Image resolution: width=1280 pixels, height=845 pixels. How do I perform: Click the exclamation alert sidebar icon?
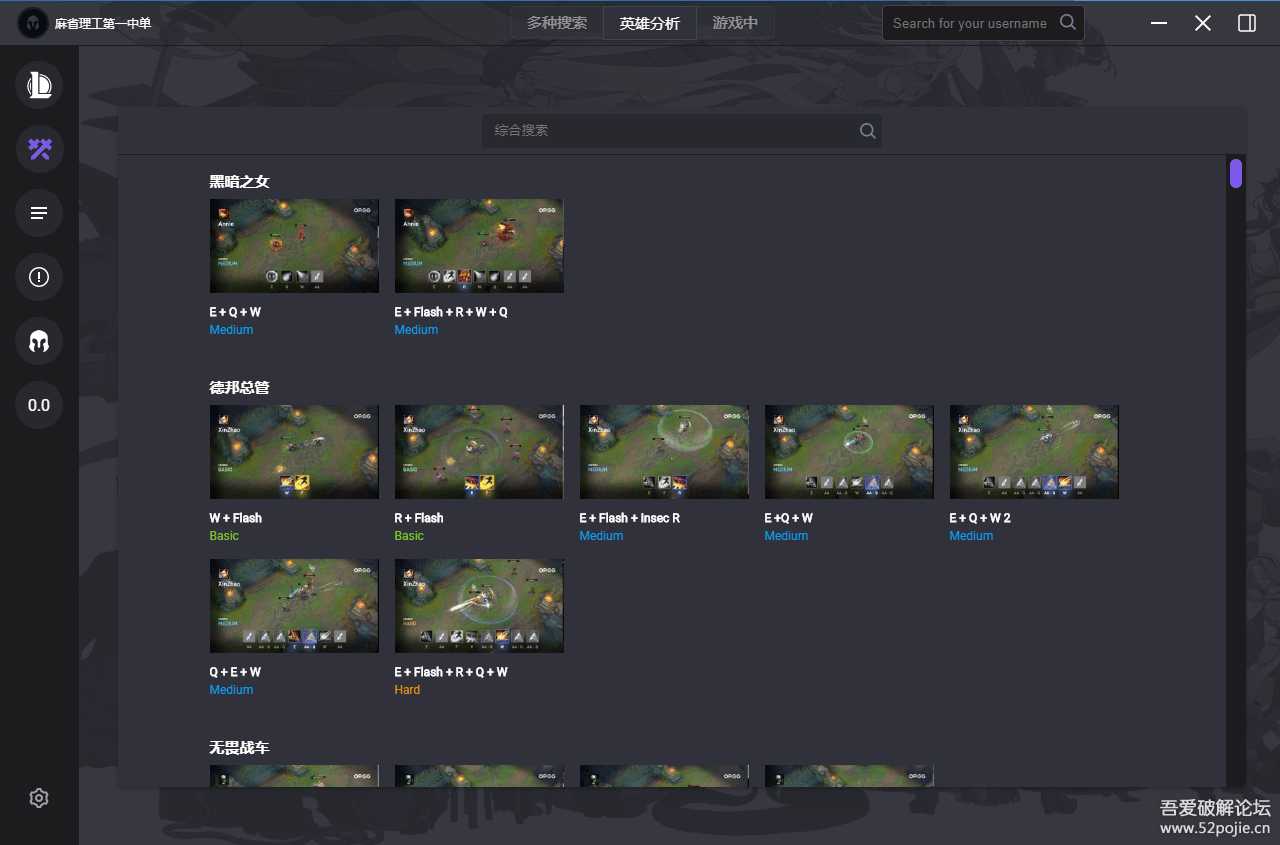(39, 277)
